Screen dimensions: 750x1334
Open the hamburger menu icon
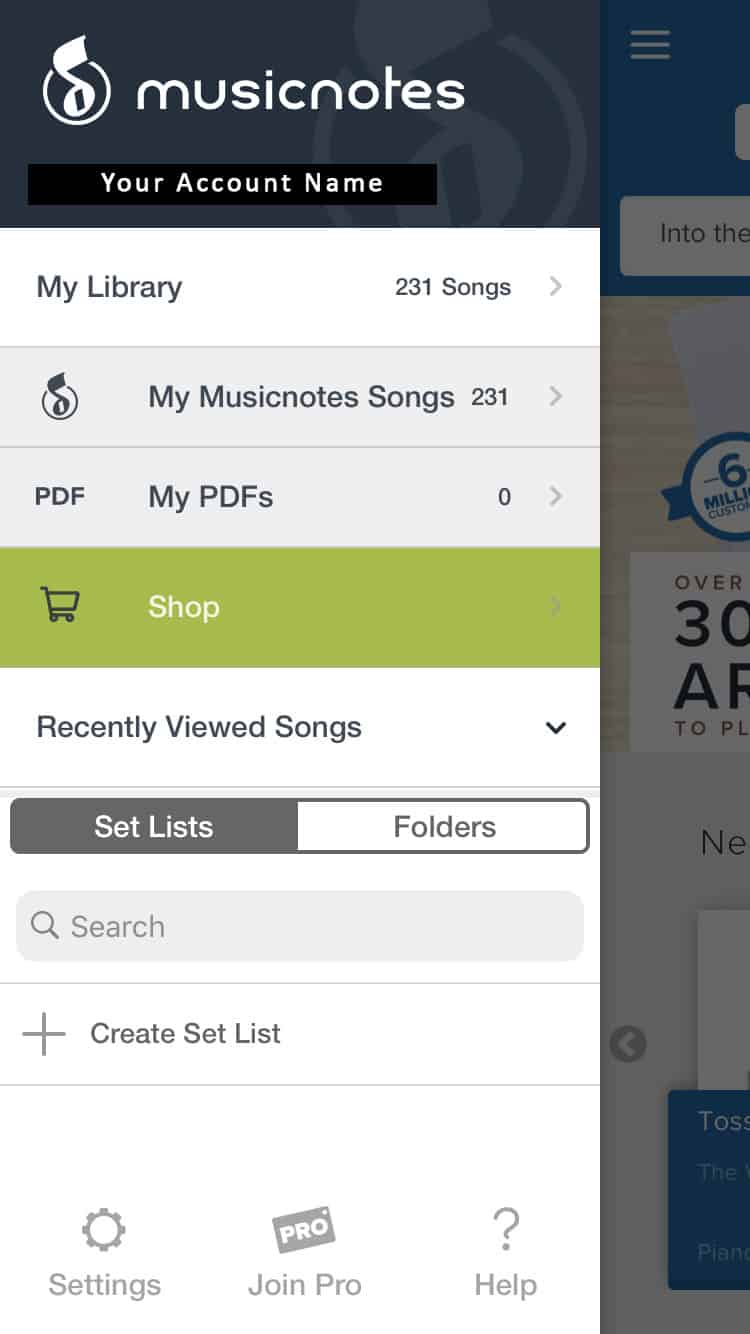650,45
